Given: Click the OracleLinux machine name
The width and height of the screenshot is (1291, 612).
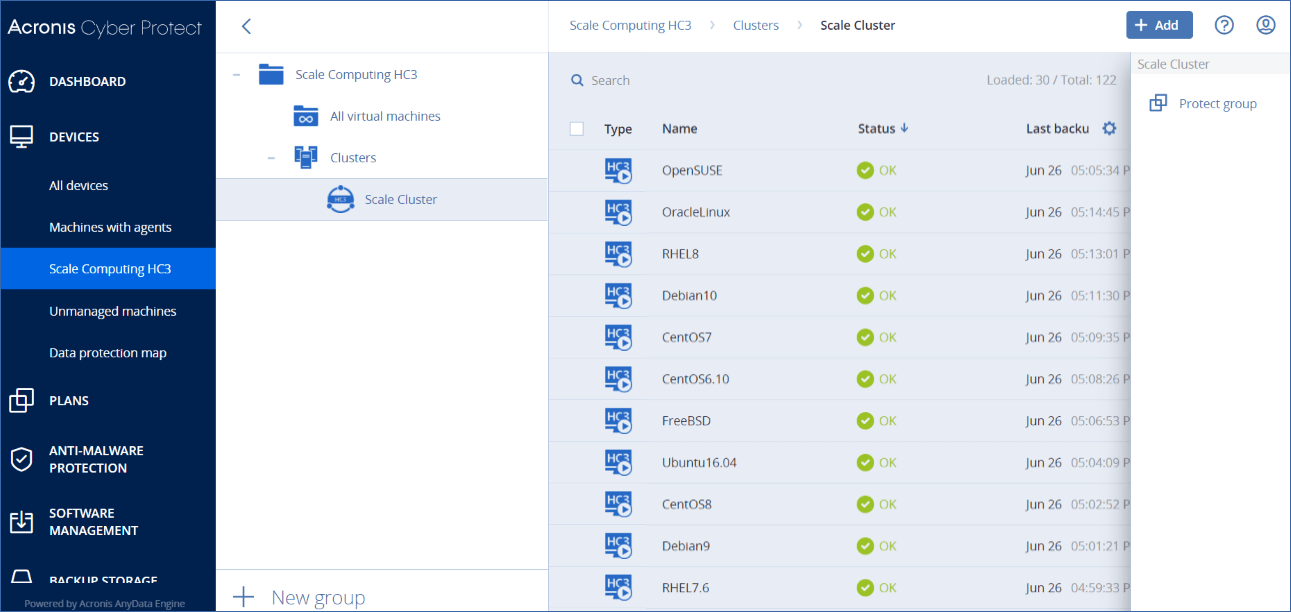Looking at the screenshot, I should pos(696,212).
